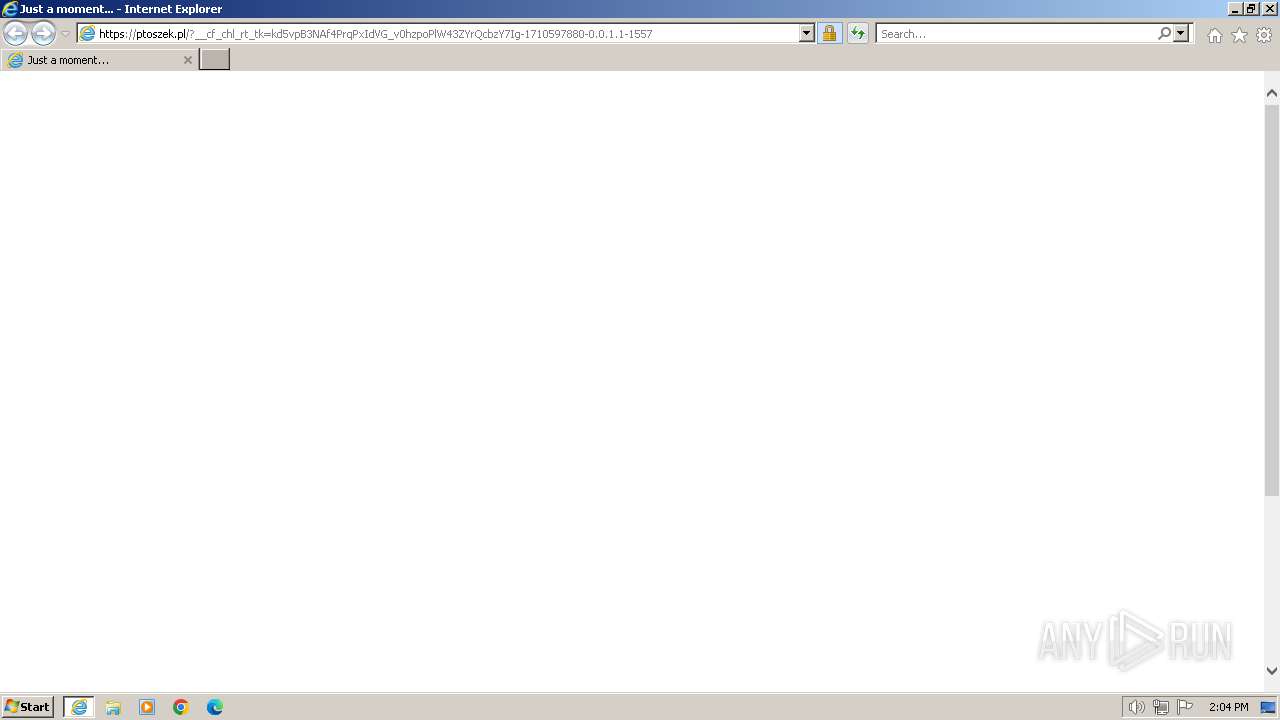
Task: Launch Windows Media Player from the taskbar
Action: click(x=147, y=707)
